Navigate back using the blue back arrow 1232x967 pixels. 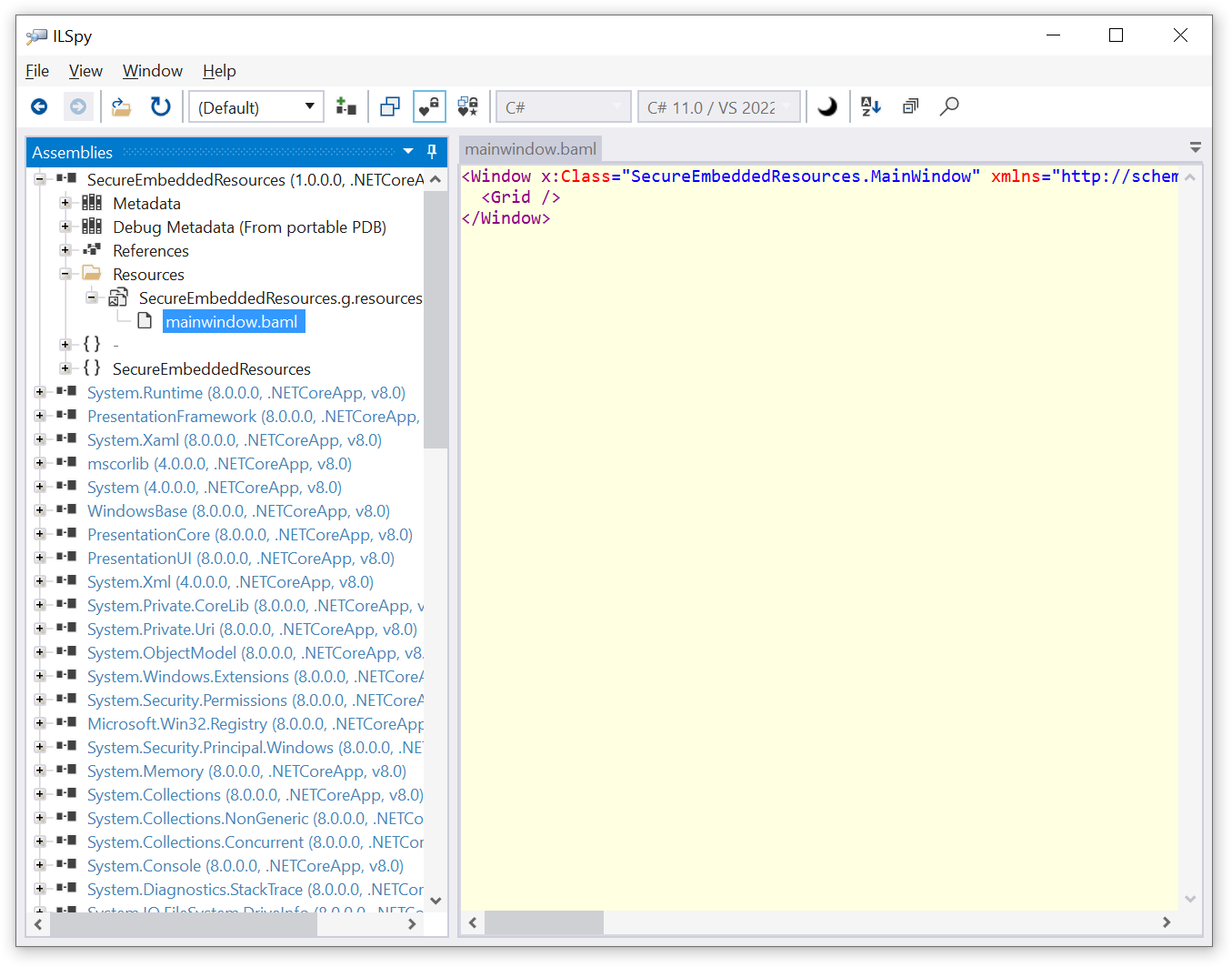(x=38, y=106)
